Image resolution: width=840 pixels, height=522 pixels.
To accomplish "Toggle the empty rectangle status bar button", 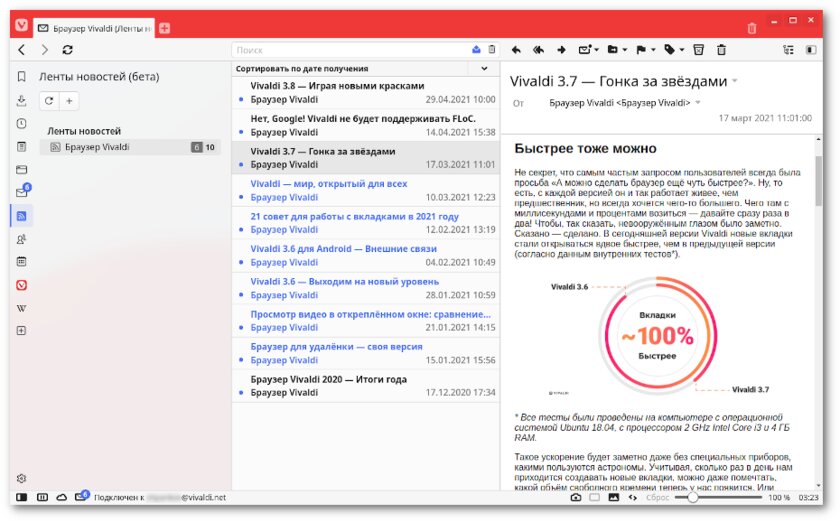I will coord(595,497).
